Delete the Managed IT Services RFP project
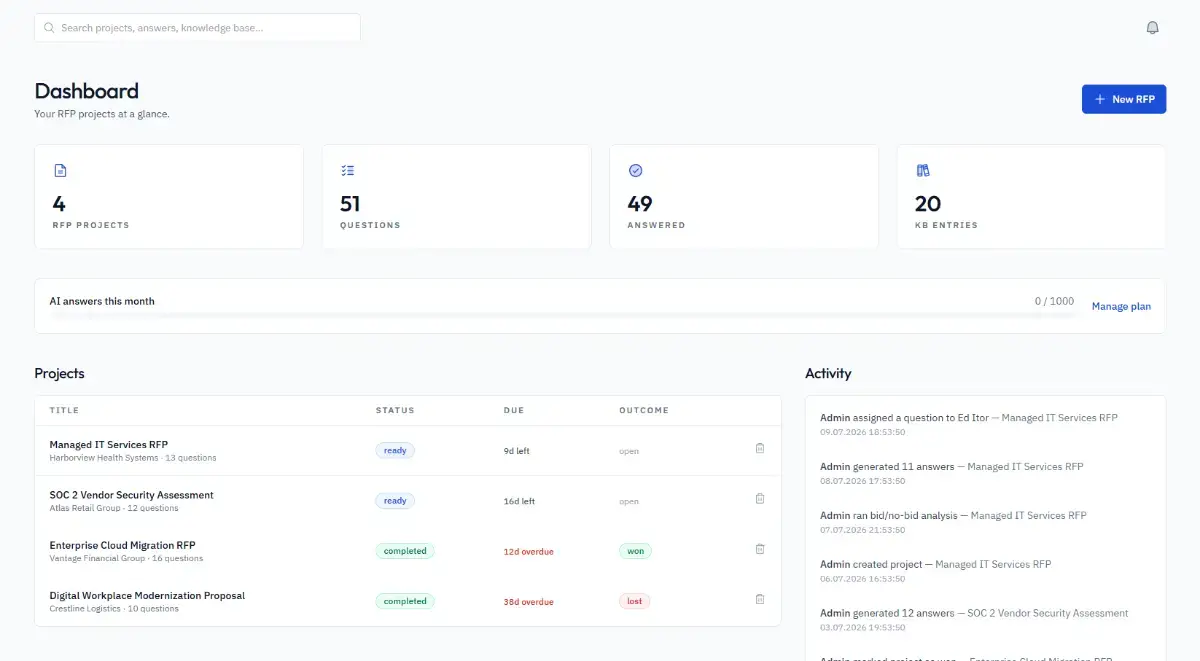This screenshot has width=1200, height=661. point(759,449)
